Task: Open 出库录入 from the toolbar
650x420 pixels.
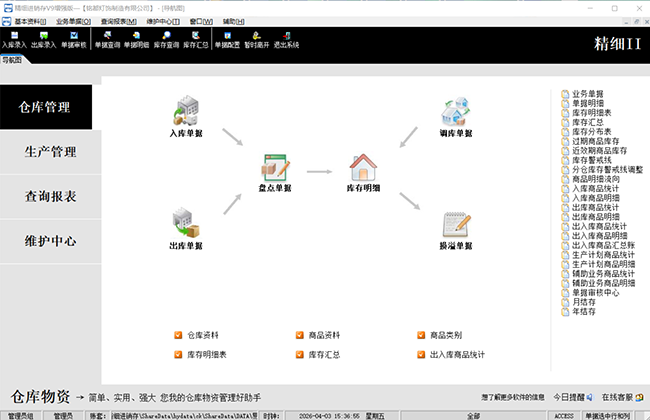Action: tap(44, 40)
